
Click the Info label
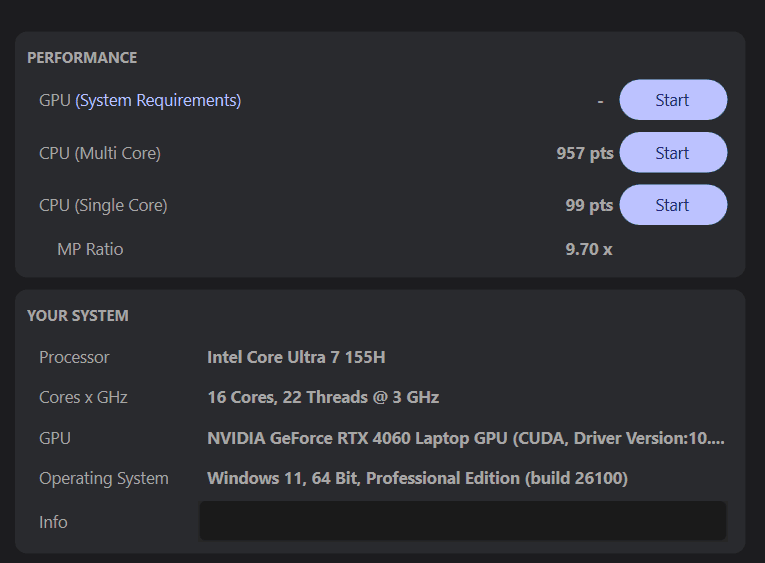point(53,522)
